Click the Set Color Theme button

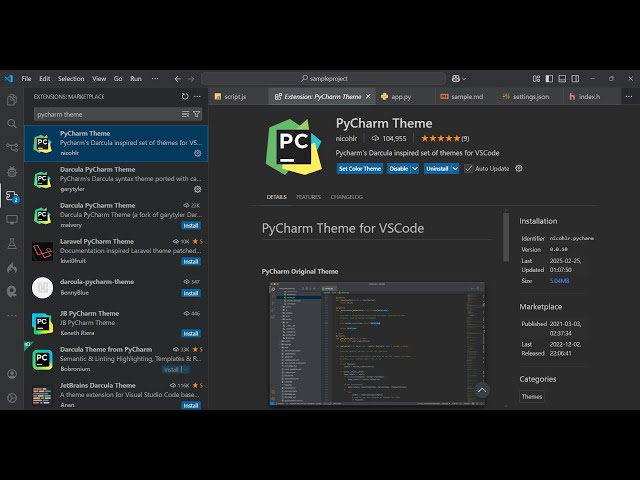tap(359, 168)
